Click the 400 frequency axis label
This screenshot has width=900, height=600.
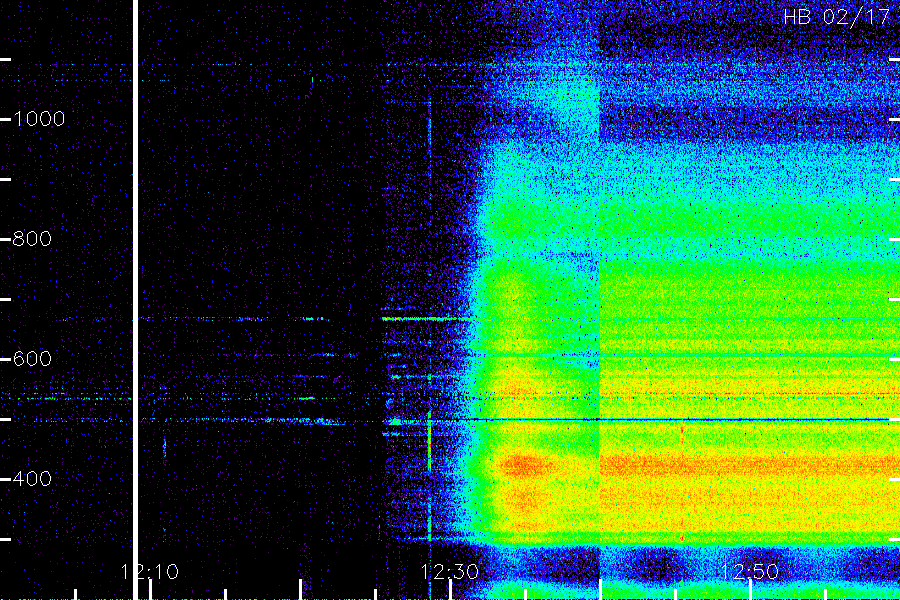point(32,479)
